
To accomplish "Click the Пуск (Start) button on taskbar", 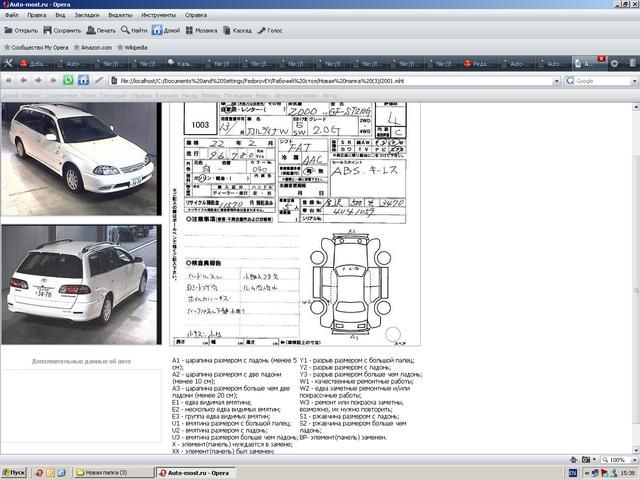I will click(x=14, y=472).
